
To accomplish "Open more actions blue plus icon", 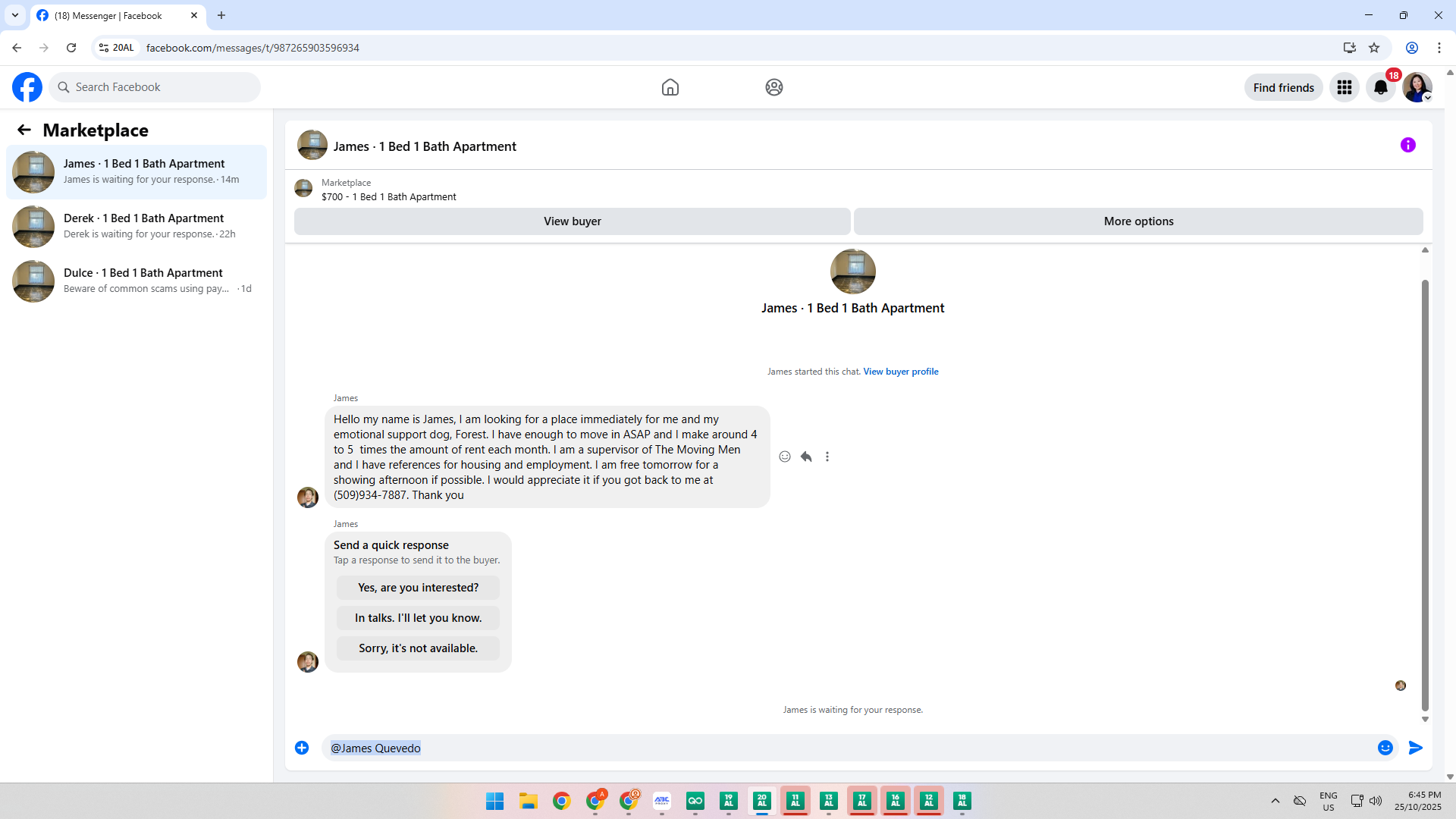I will coord(302,748).
